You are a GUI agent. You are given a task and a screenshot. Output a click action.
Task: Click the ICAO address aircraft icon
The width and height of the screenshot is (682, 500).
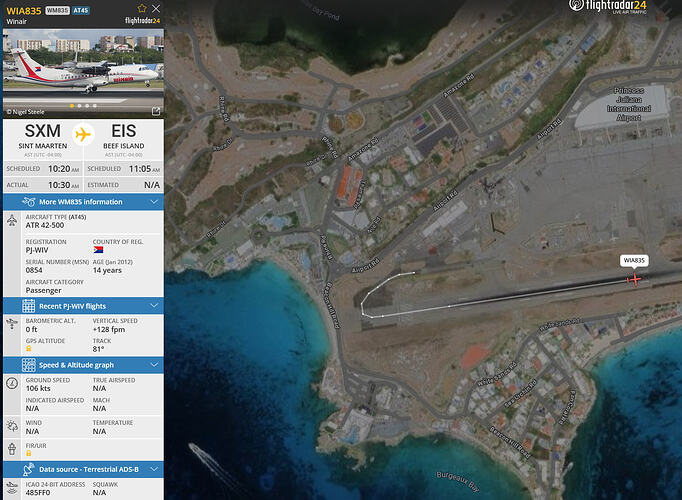12,488
